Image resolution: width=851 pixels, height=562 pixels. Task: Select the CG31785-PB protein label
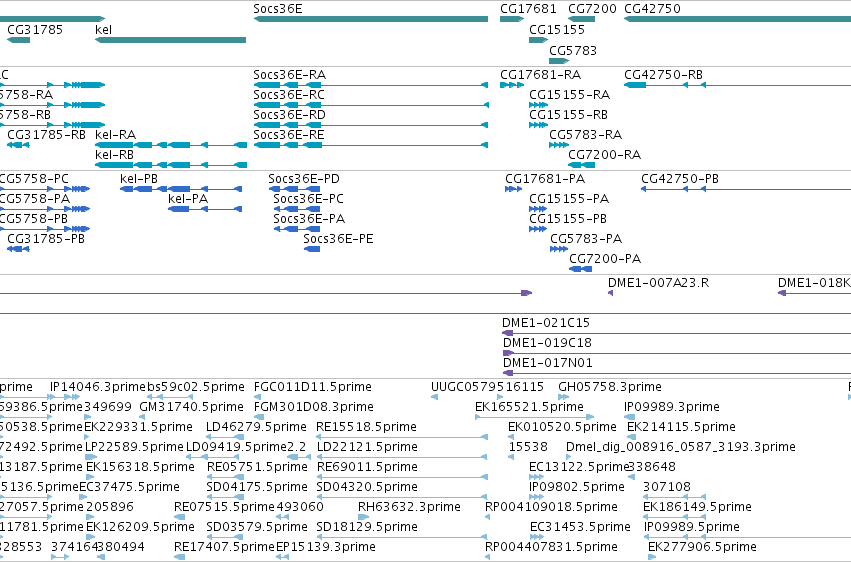[x=46, y=239]
